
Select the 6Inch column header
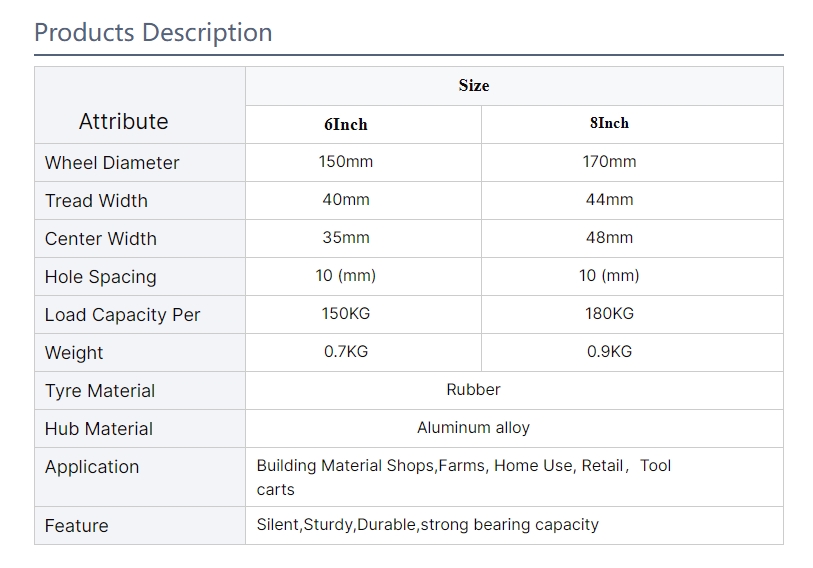tap(345, 125)
